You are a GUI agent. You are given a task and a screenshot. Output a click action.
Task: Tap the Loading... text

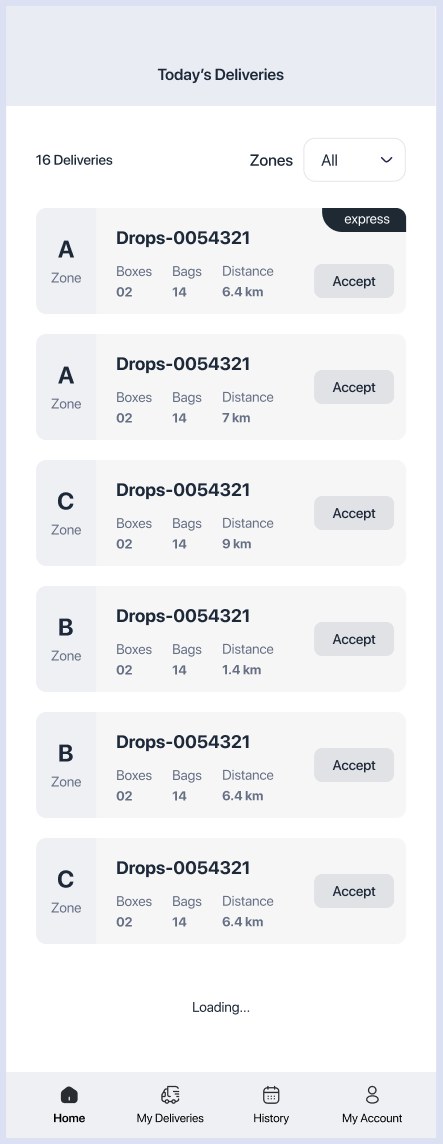[221, 1008]
